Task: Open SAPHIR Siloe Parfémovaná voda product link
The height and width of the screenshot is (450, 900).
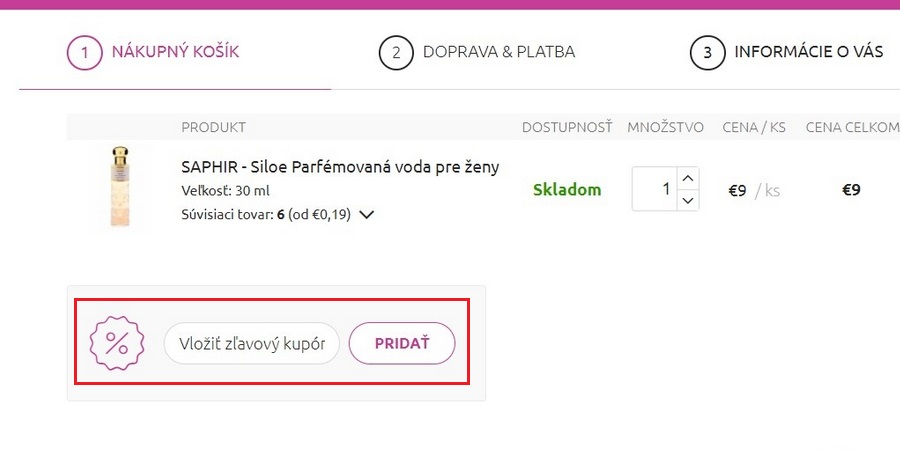Action: (340, 167)
